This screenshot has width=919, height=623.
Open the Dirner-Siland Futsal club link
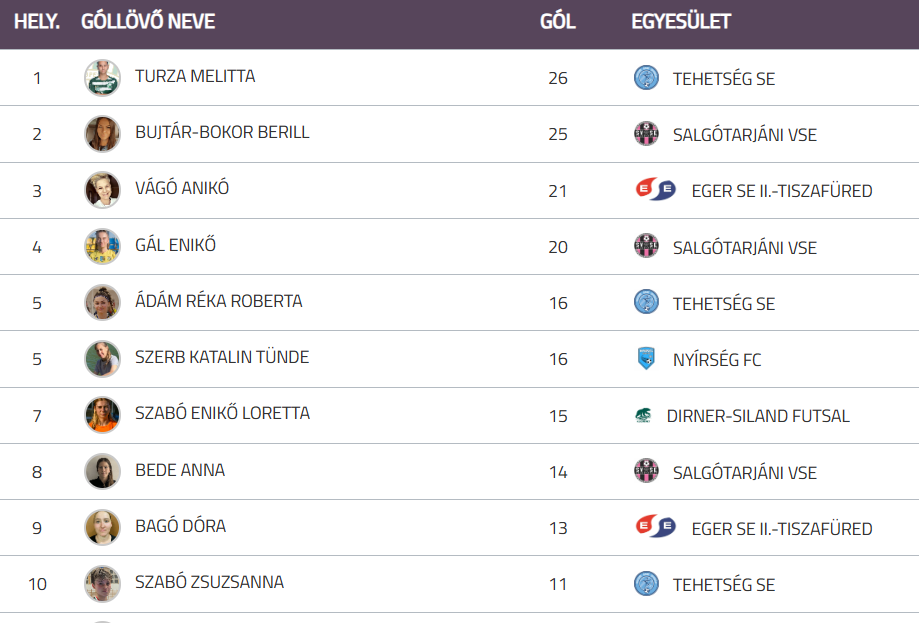pos(757,416)
